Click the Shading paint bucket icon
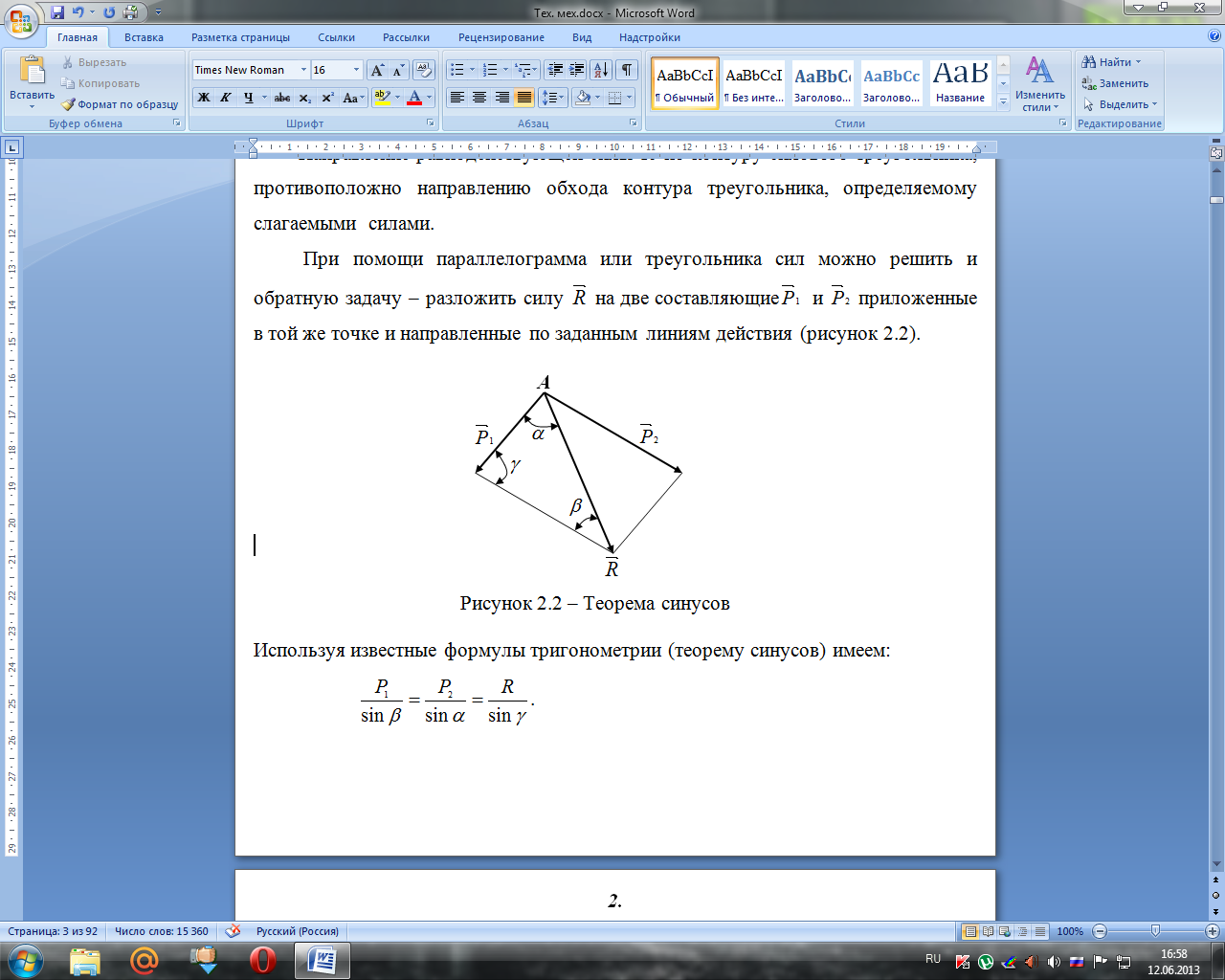 [x=582, y=98]
